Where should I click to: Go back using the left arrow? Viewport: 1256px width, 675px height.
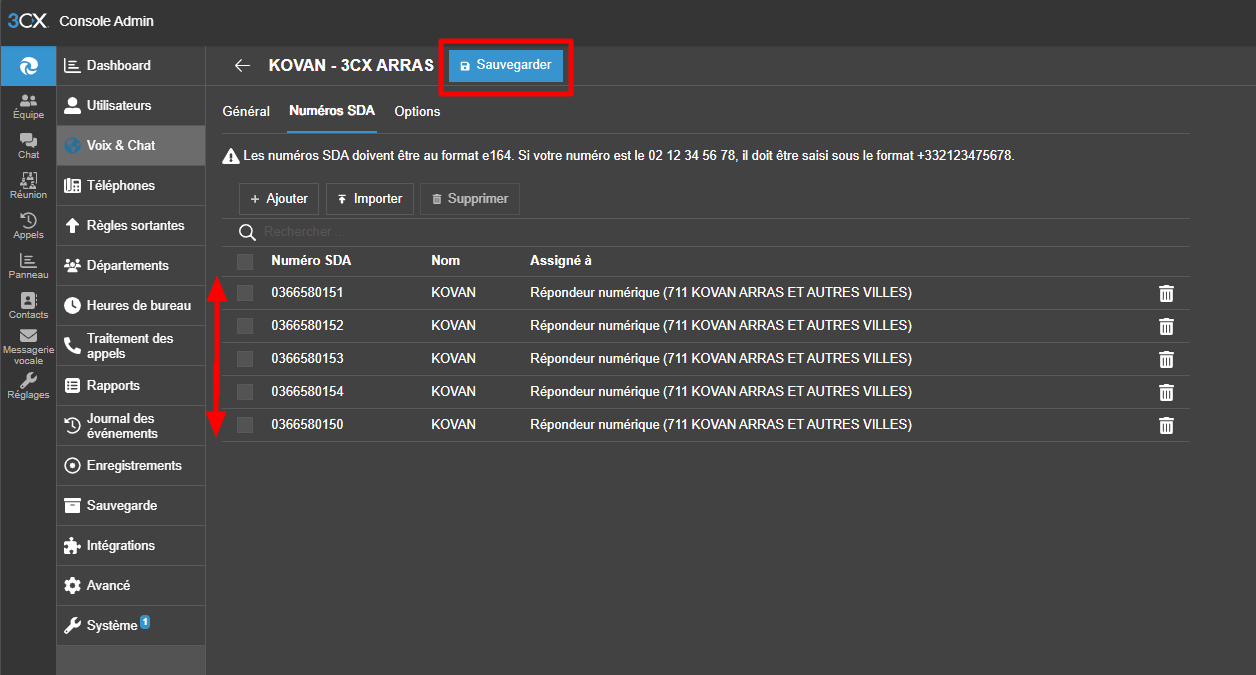[242, 66]
